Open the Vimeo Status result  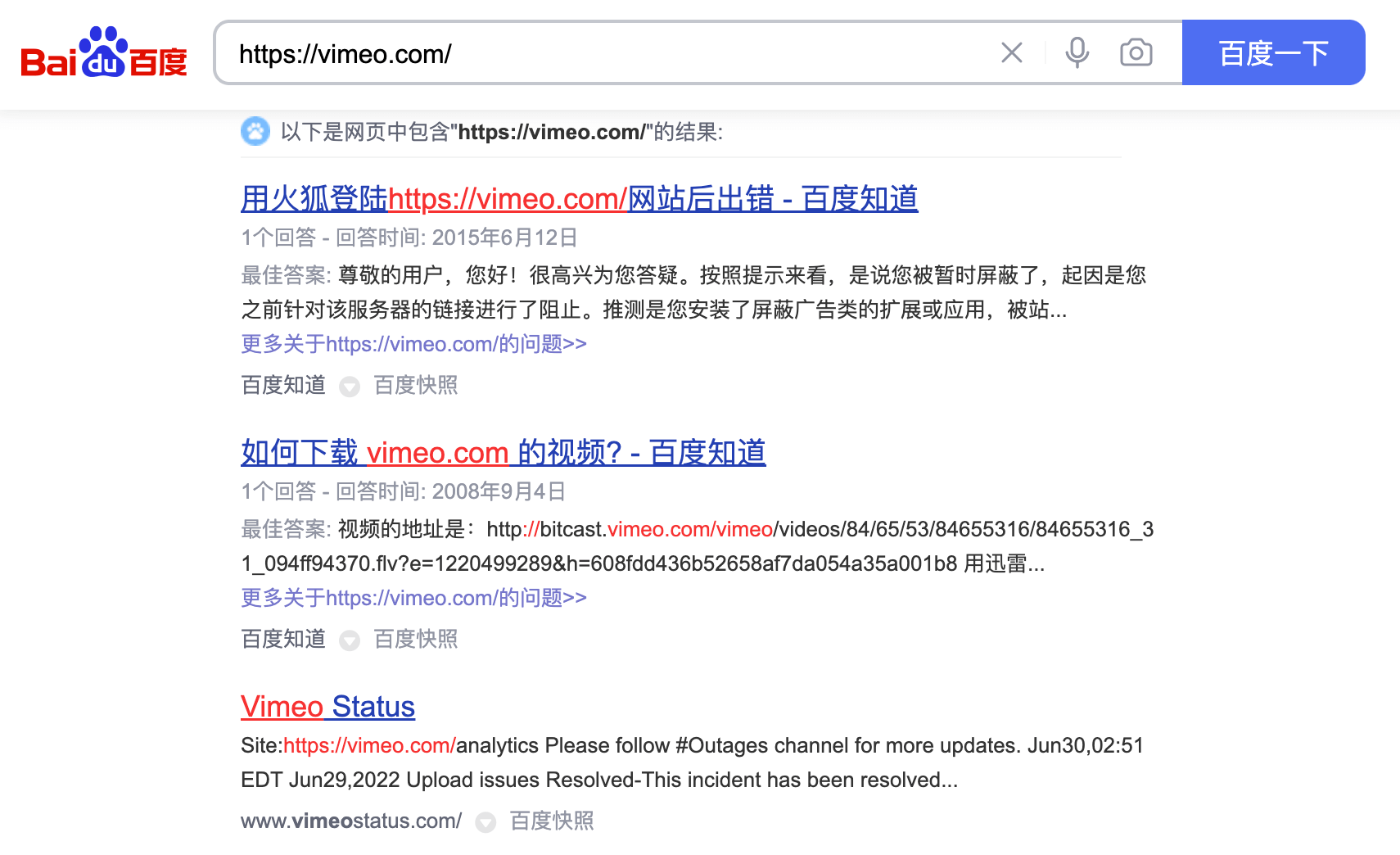pos(327,707)
